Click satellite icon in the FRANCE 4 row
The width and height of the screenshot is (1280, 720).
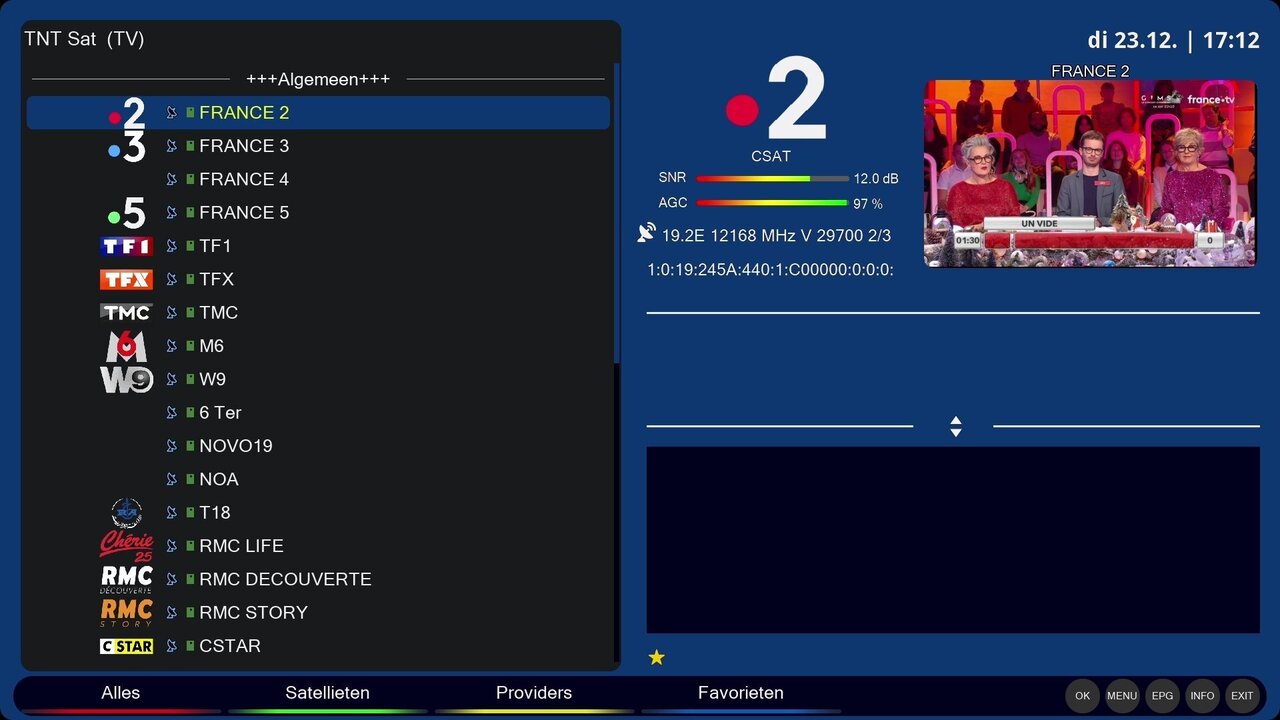click(x=172, y=179)
